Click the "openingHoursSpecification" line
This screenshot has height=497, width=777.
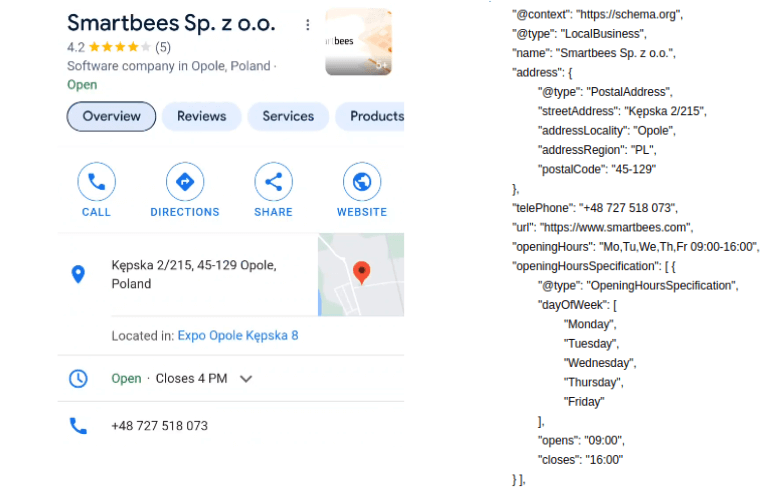pyautogui.click(x=594, y=266)
